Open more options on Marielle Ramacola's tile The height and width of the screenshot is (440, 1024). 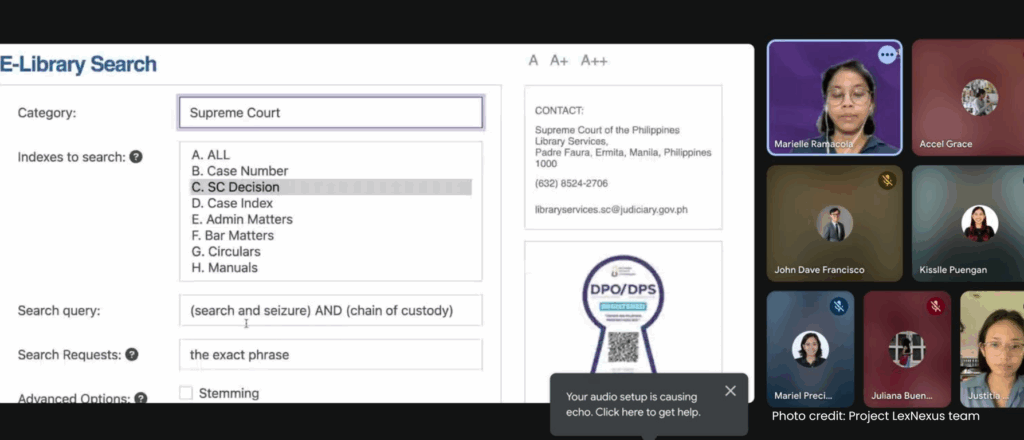(x=887, y=55)
